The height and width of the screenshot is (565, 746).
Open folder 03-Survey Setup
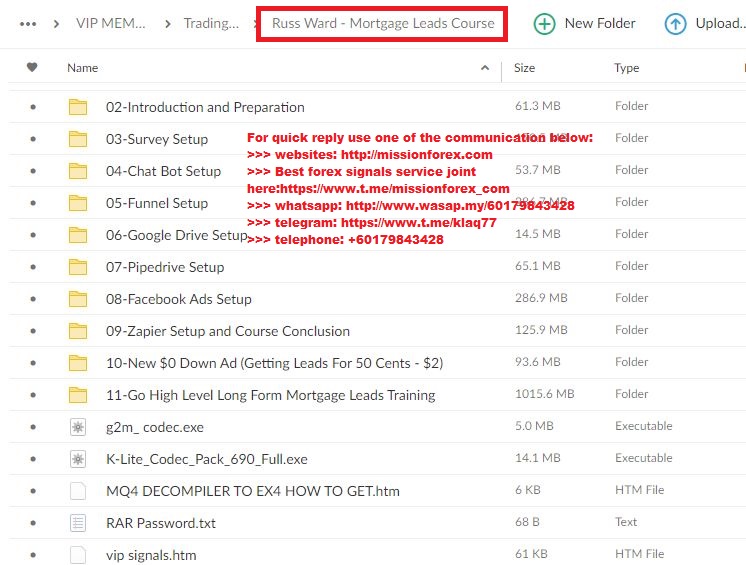157,139
